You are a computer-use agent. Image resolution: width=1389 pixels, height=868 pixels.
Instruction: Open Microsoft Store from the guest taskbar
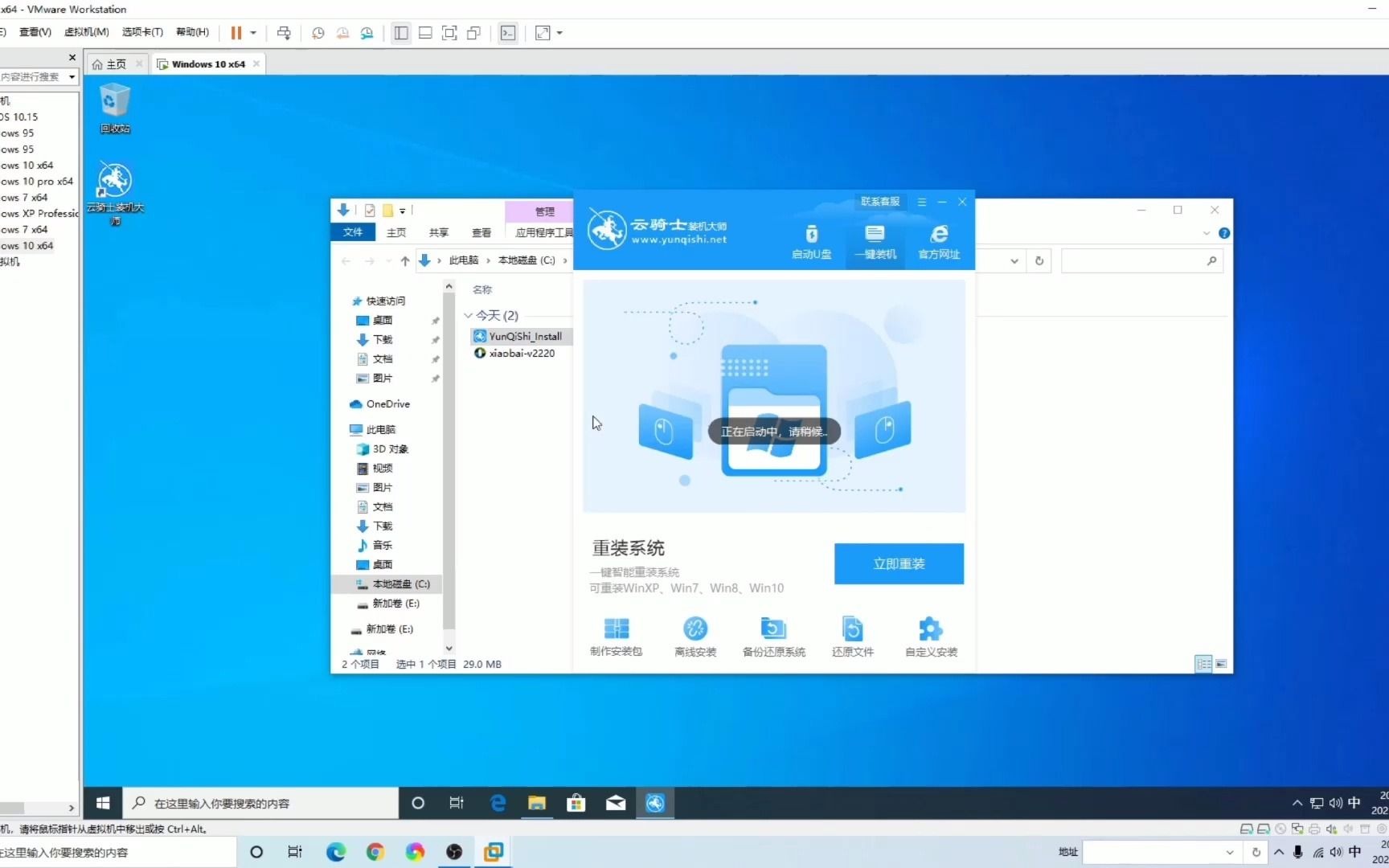[576, 803]
